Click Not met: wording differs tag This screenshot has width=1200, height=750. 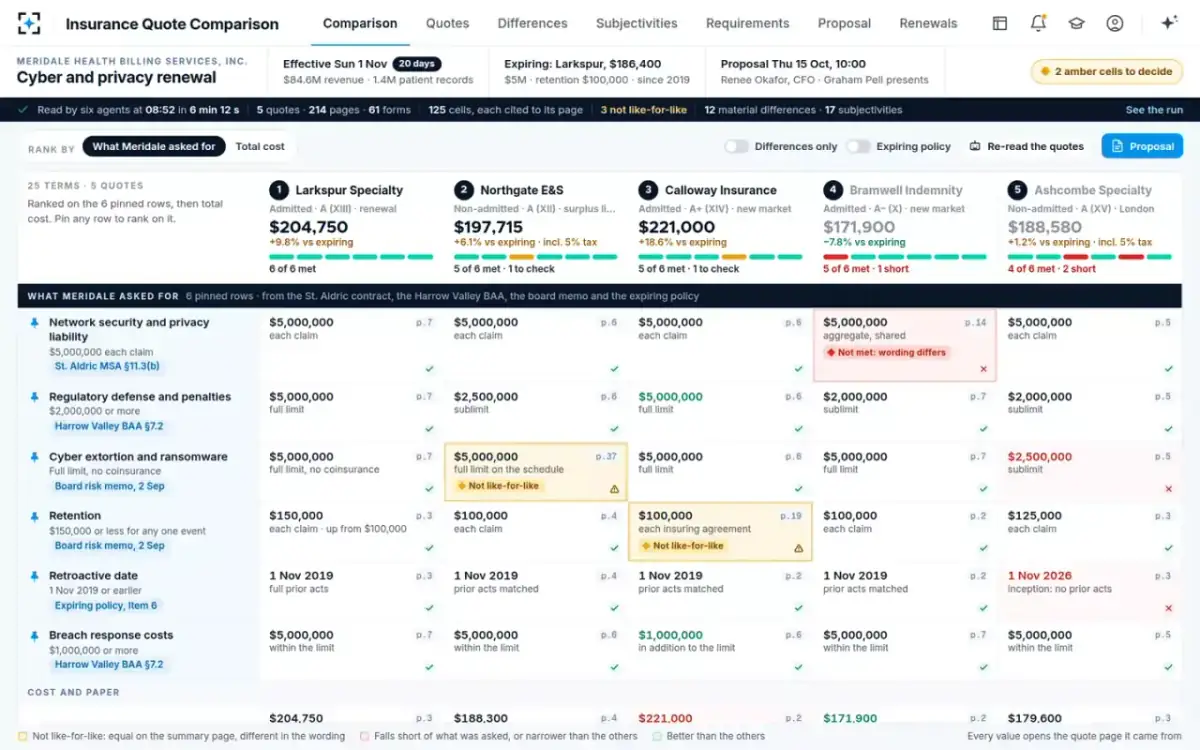886,352
